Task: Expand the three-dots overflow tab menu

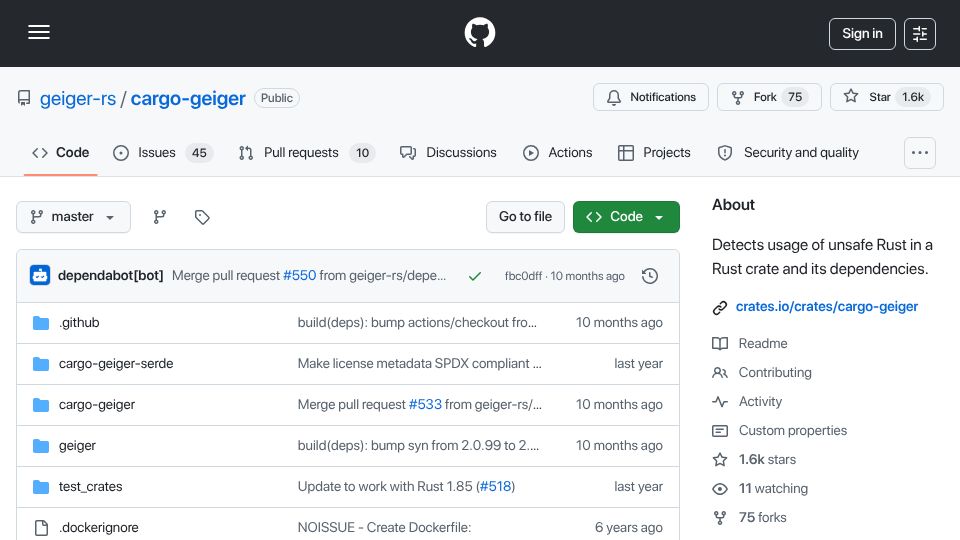Action: click(x=920, y=153)
